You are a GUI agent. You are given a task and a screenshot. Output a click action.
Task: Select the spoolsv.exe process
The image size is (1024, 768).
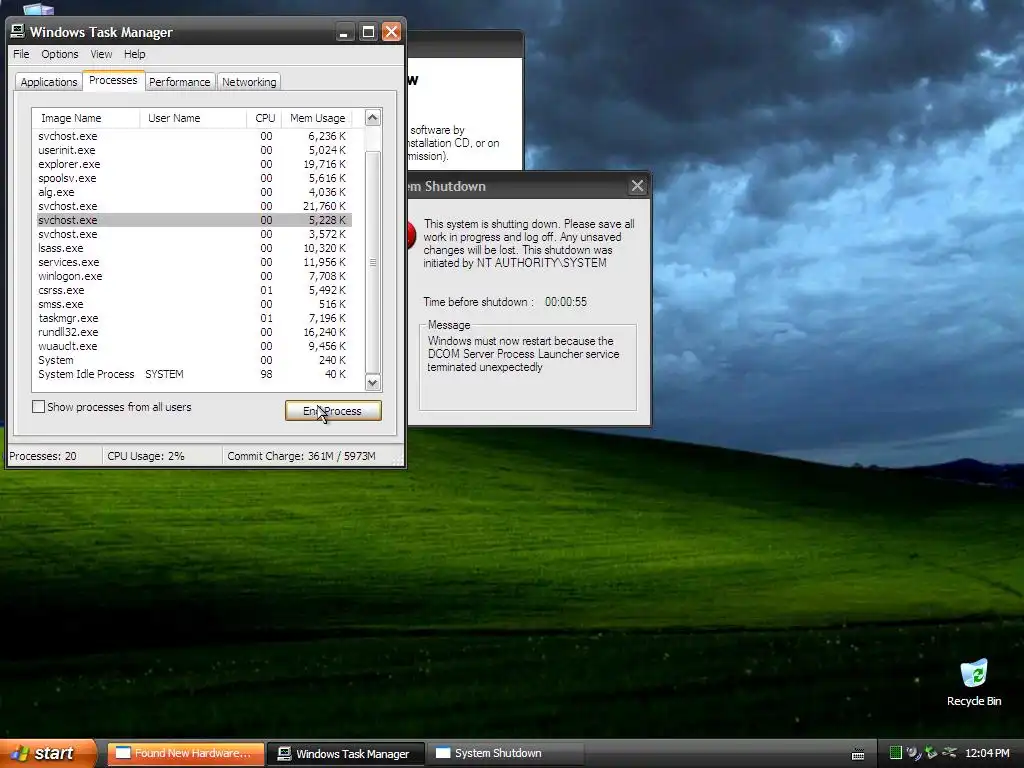(193, 178)
